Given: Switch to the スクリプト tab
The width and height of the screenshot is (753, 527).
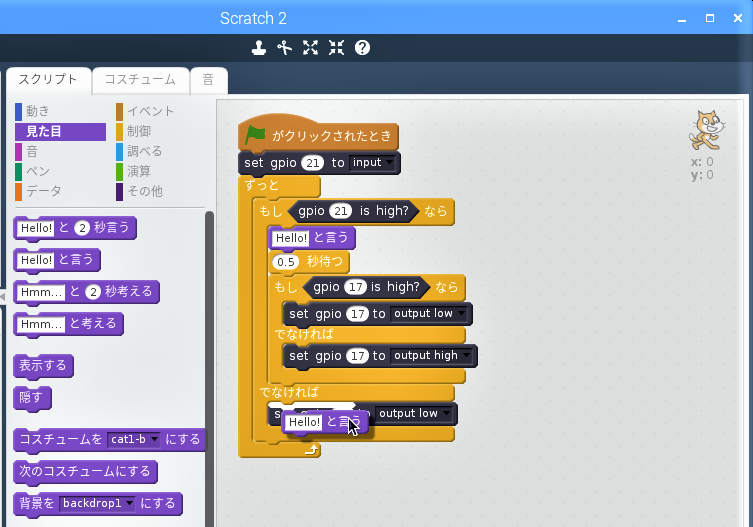Looking at the screenshot, I should (x=48, y=79).
